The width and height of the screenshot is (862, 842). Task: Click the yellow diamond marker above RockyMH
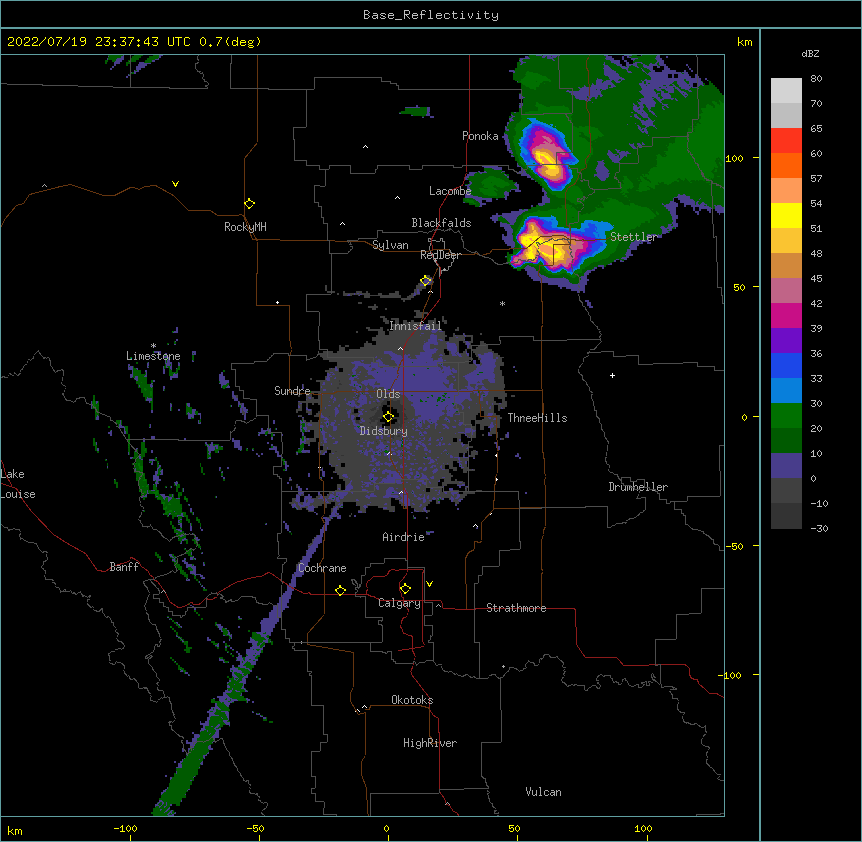(x=250, y=204)
